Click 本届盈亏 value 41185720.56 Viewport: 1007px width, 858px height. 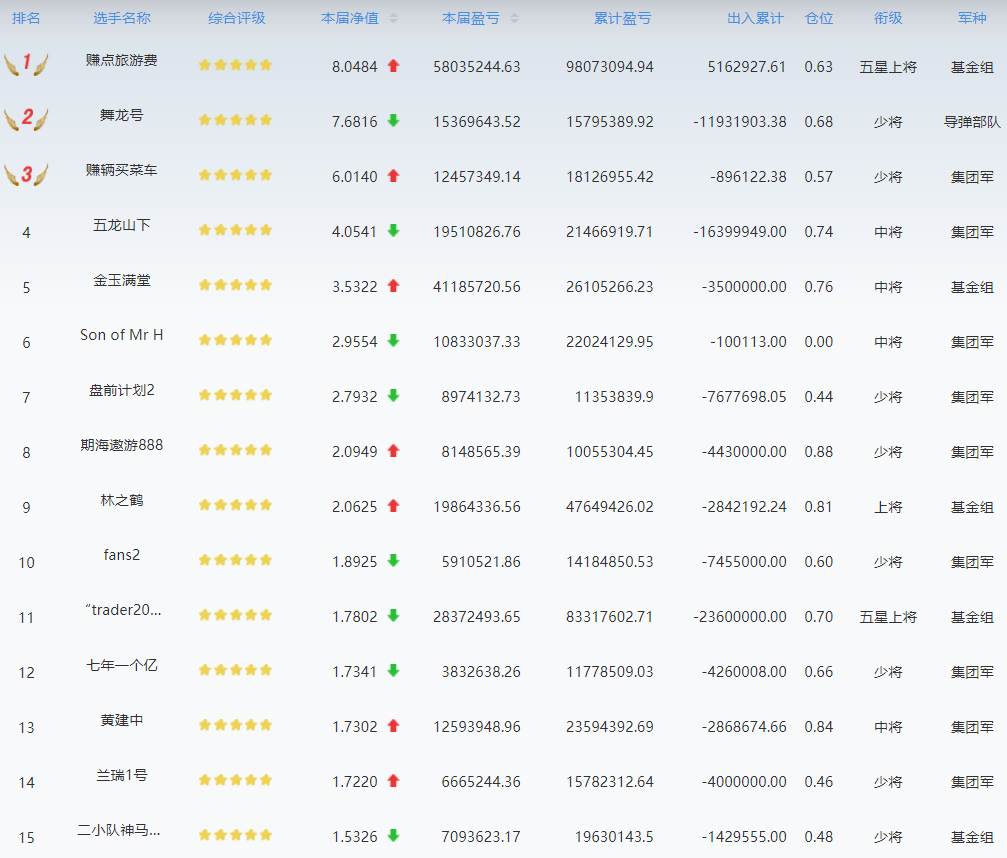coord(477,287)
